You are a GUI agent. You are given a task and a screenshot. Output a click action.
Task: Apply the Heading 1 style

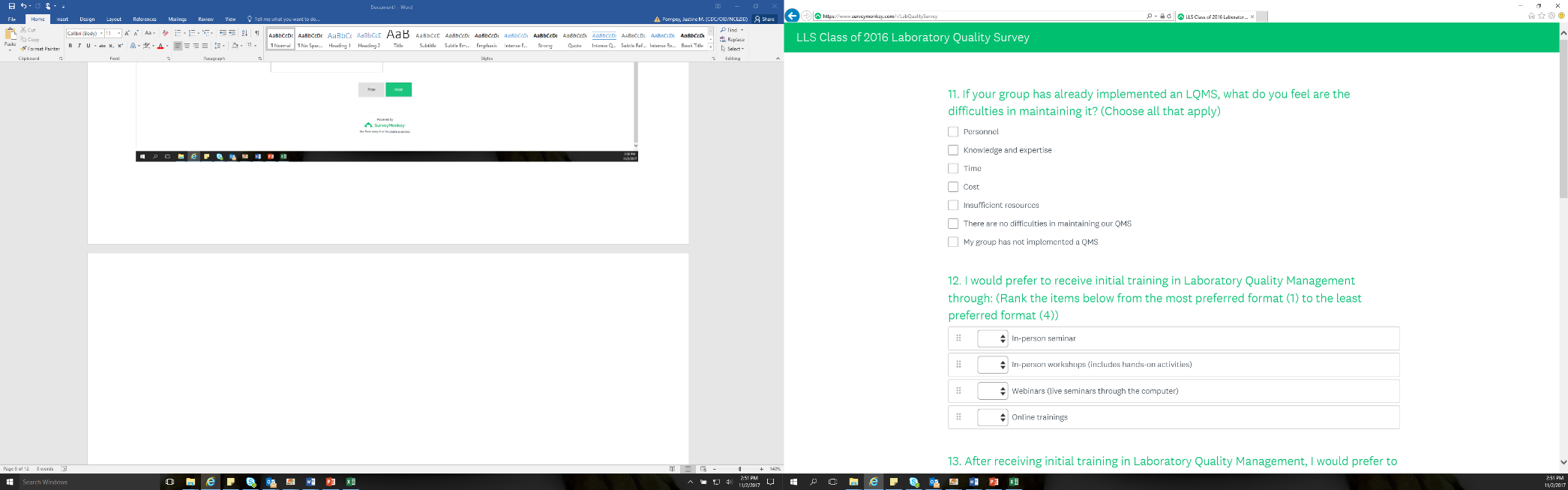pos(340,39)
